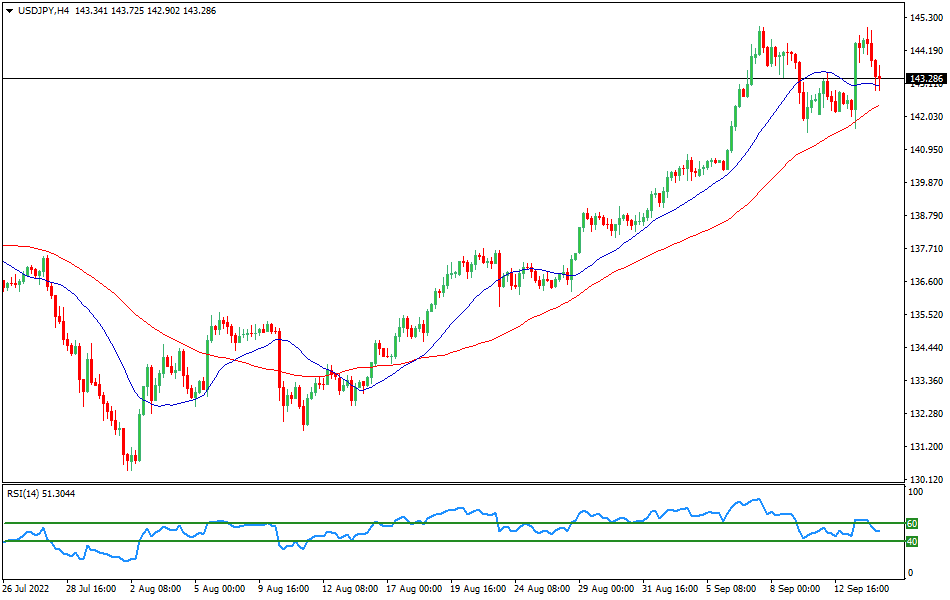Open the dropdown arrow beside USDJPY,H4
The image size is (950, 600).
(x=9, y=10)
